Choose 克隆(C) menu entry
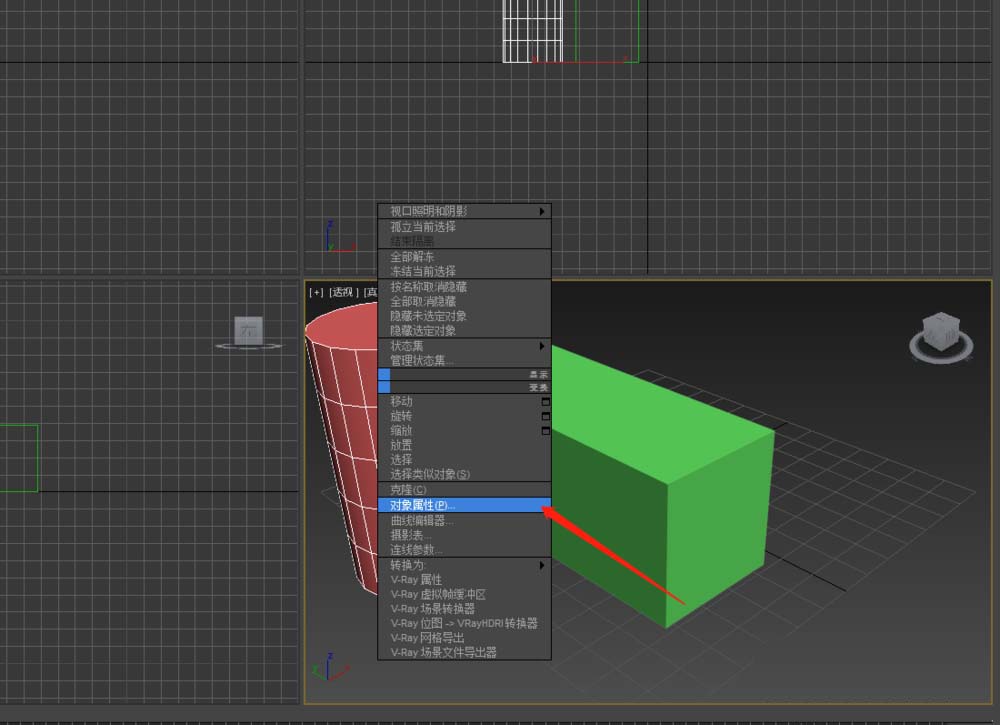 464,490
